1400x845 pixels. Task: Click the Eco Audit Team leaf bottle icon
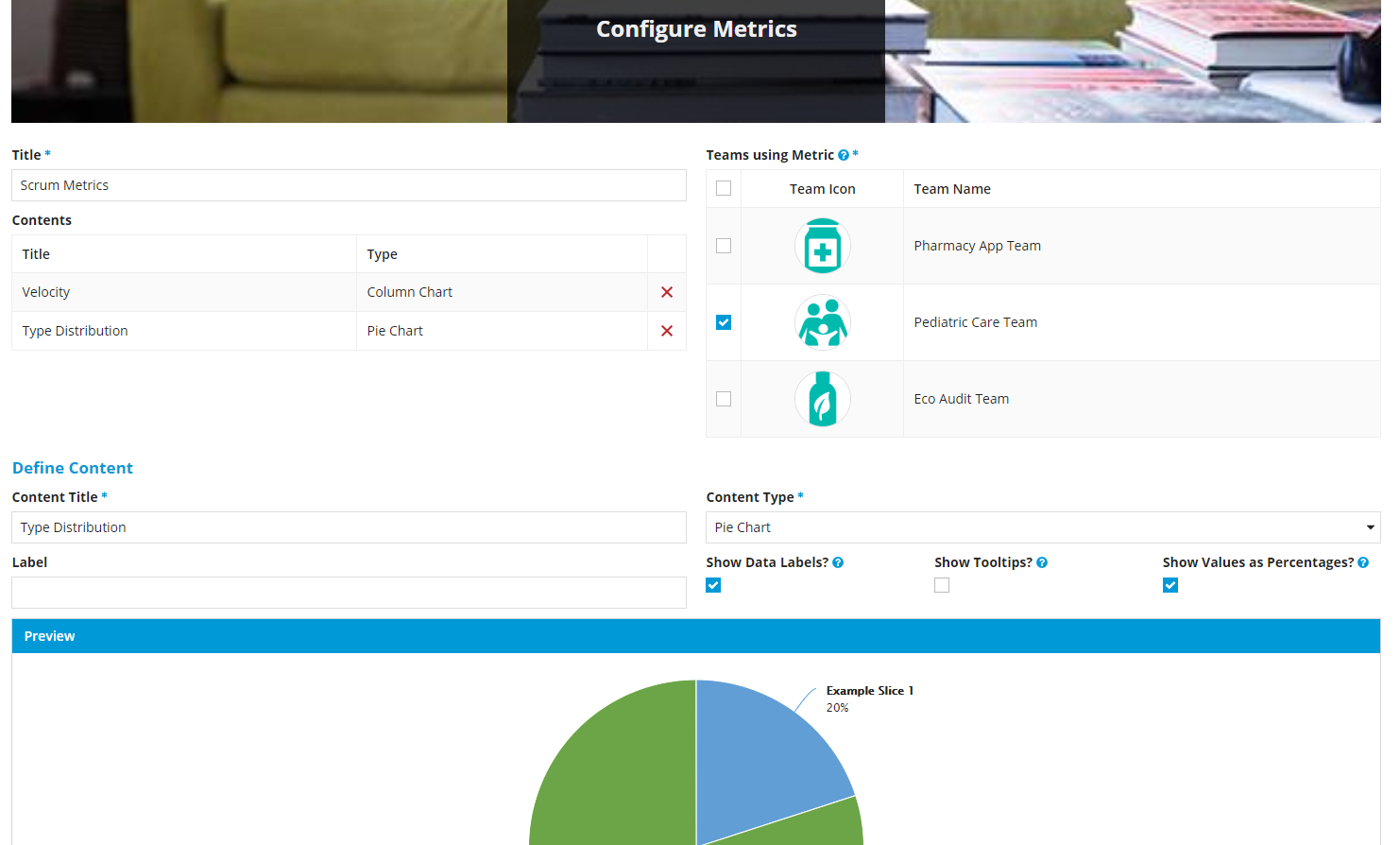[823, 399]
